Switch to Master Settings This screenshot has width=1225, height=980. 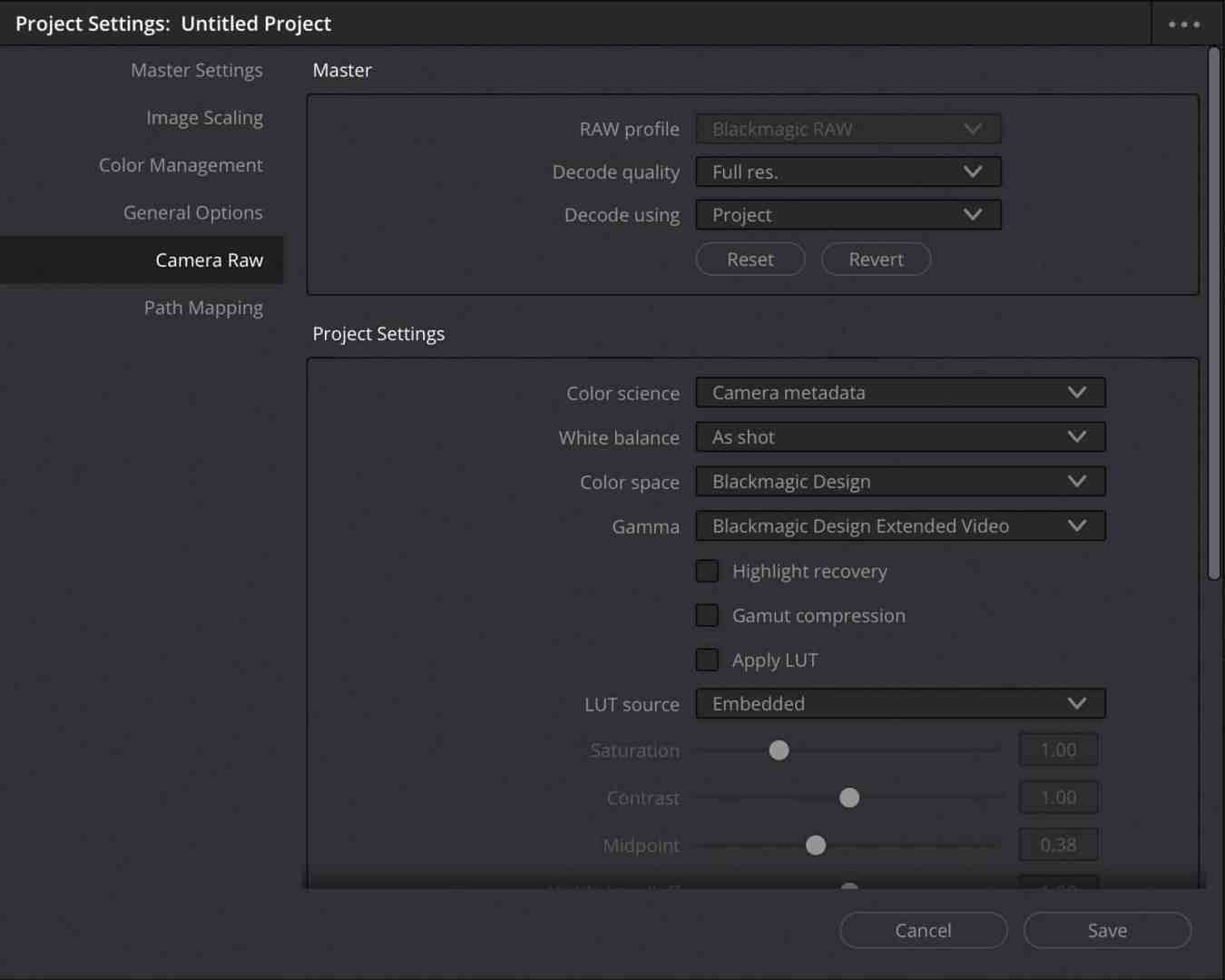(197, 70)
